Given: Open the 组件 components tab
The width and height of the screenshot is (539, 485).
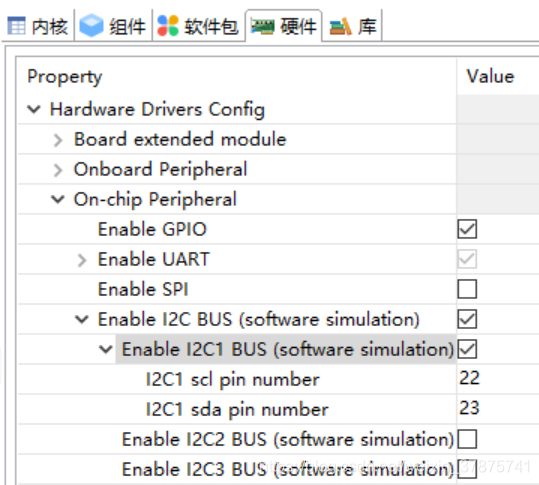Looking at the screenshot, I should point(113,26).
